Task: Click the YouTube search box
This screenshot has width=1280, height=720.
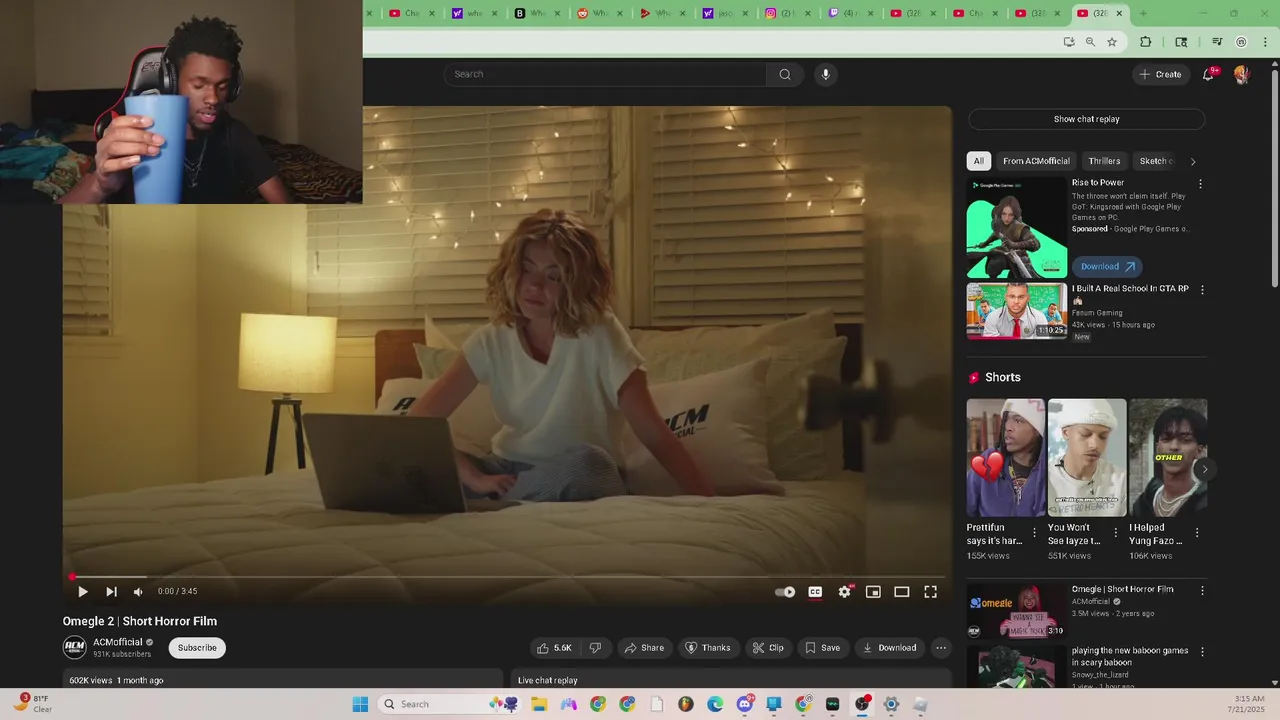Action: (x=605, y=74)
